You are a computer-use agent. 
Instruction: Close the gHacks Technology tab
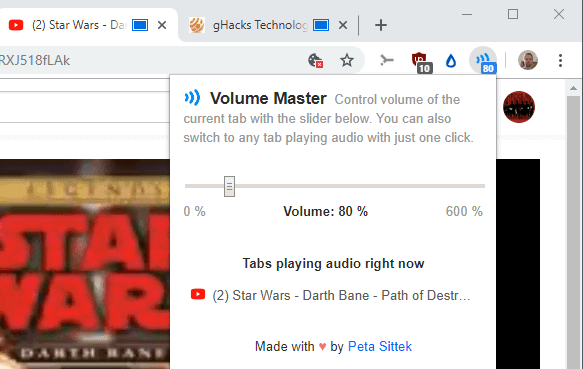[343, 25]
